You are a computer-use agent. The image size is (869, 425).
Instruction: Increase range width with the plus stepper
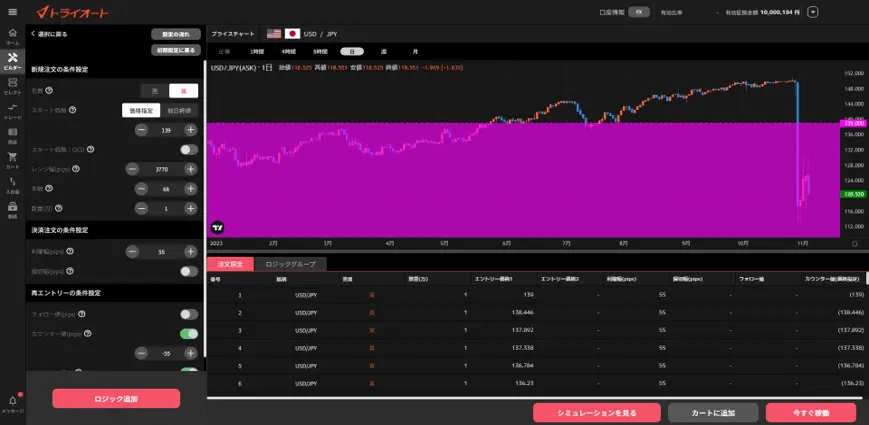[190, 170]
